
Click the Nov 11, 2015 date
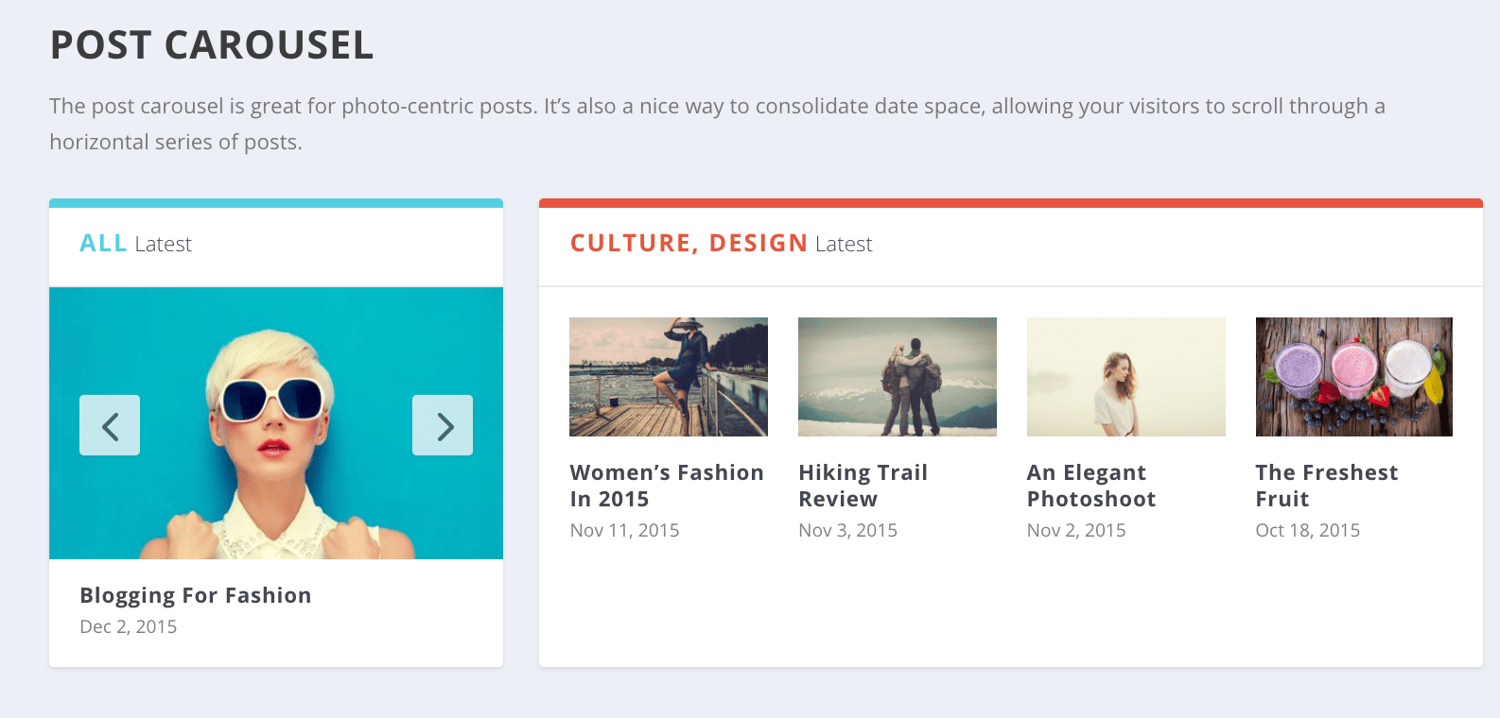pos(624,530)
